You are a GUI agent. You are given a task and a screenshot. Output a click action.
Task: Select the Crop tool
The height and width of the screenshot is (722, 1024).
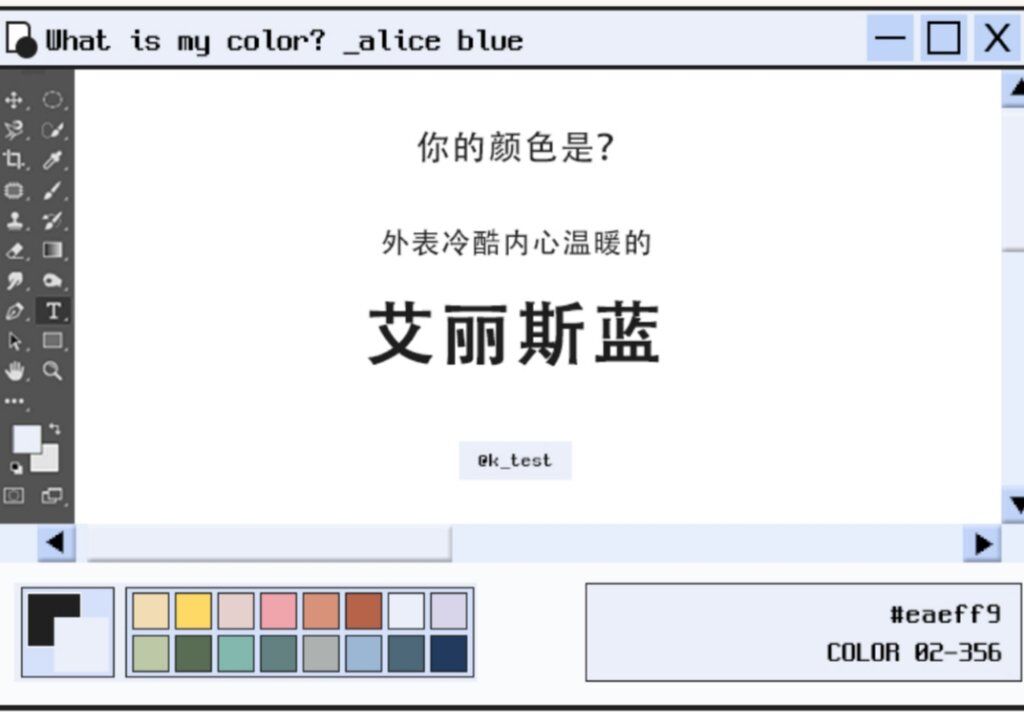coord(14,159)
